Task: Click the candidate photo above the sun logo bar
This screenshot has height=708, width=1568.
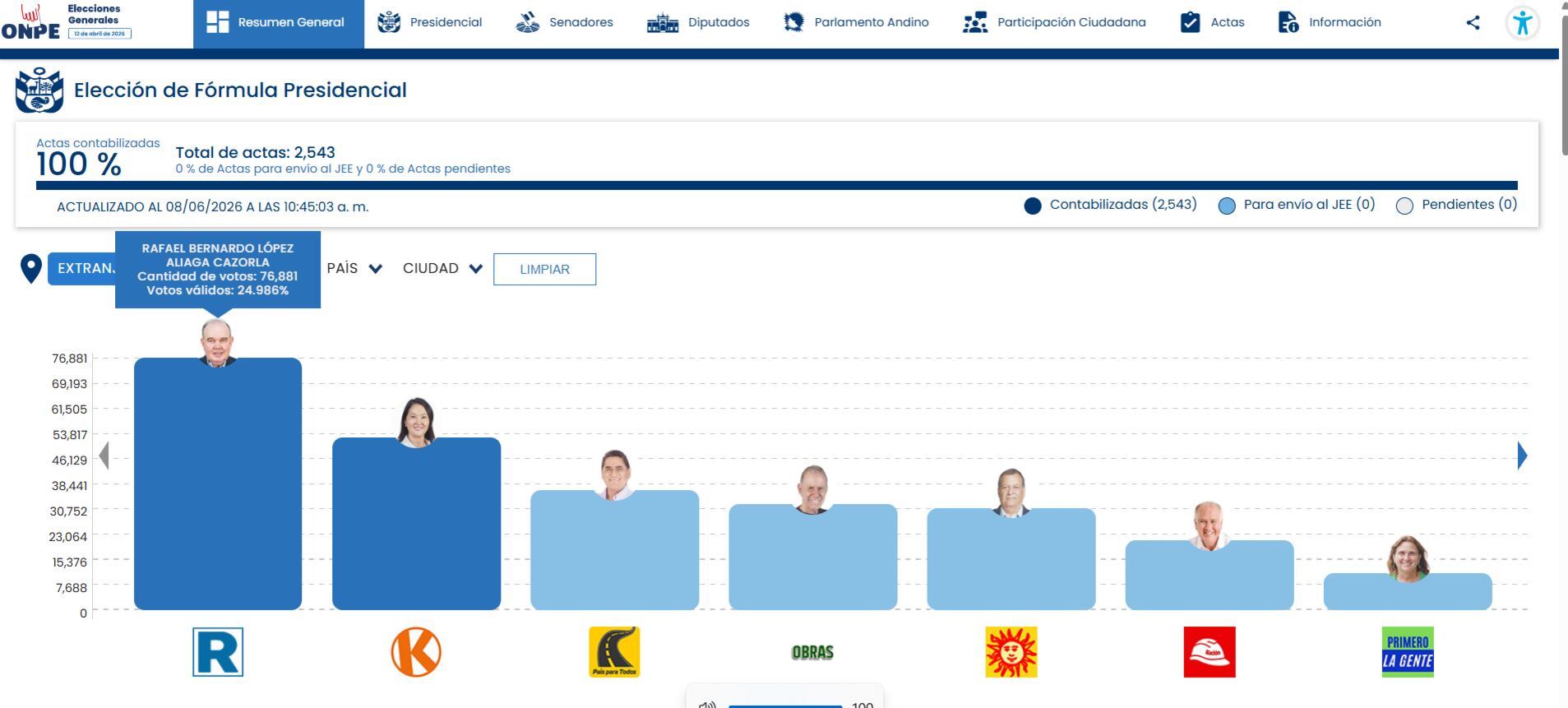Action: coord(1011,493)
